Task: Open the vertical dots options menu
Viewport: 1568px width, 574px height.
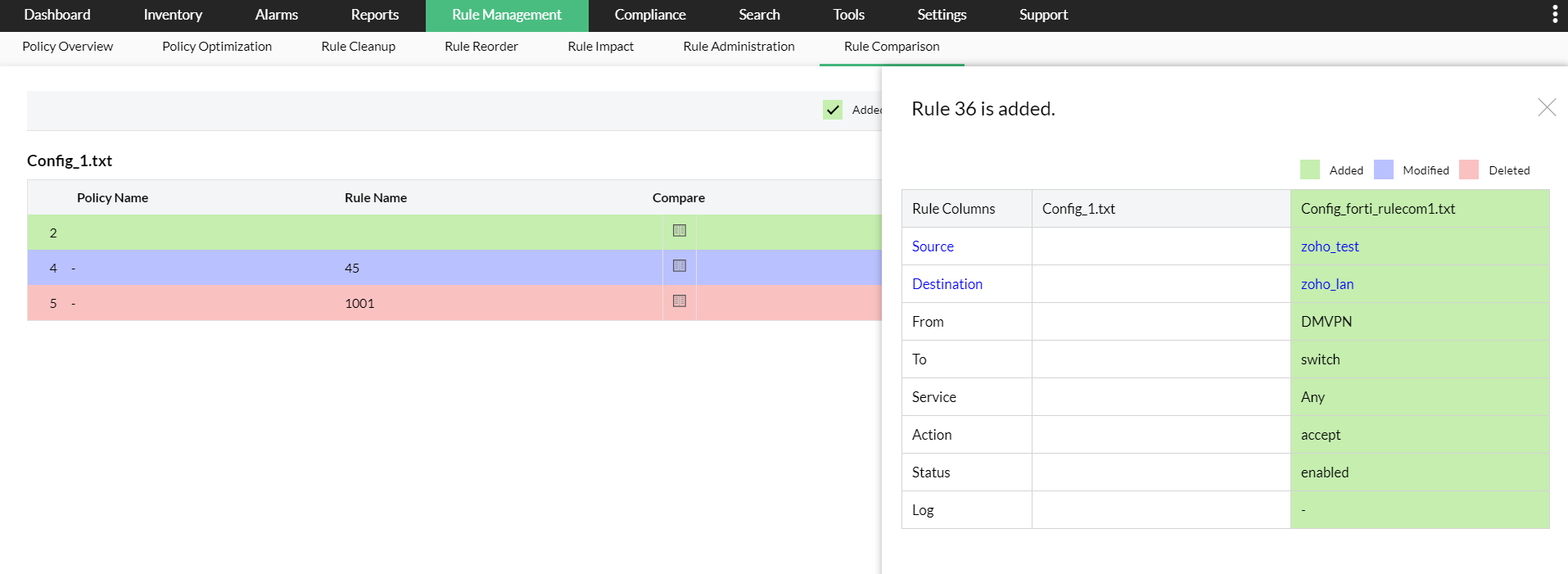Action: click(1554, 15)
